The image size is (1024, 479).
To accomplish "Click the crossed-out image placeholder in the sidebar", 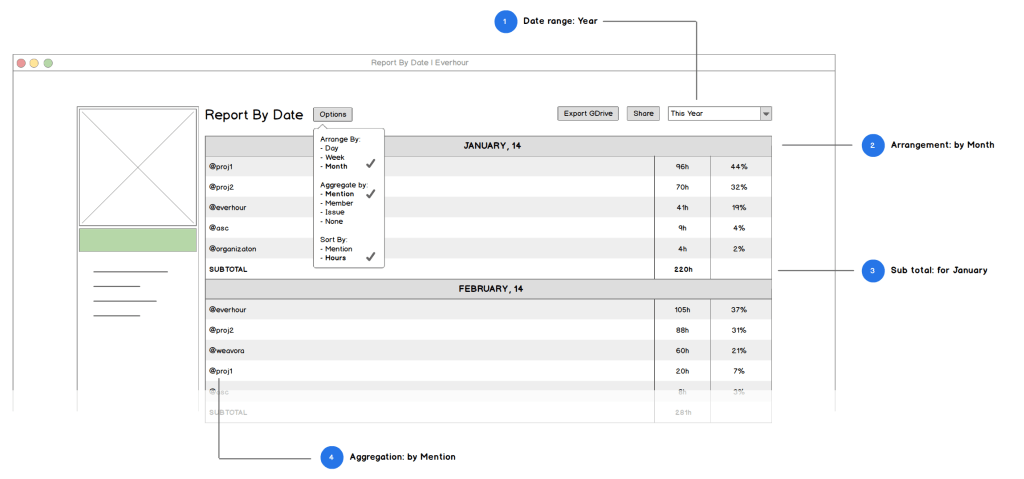I will (x=138, y=167).
